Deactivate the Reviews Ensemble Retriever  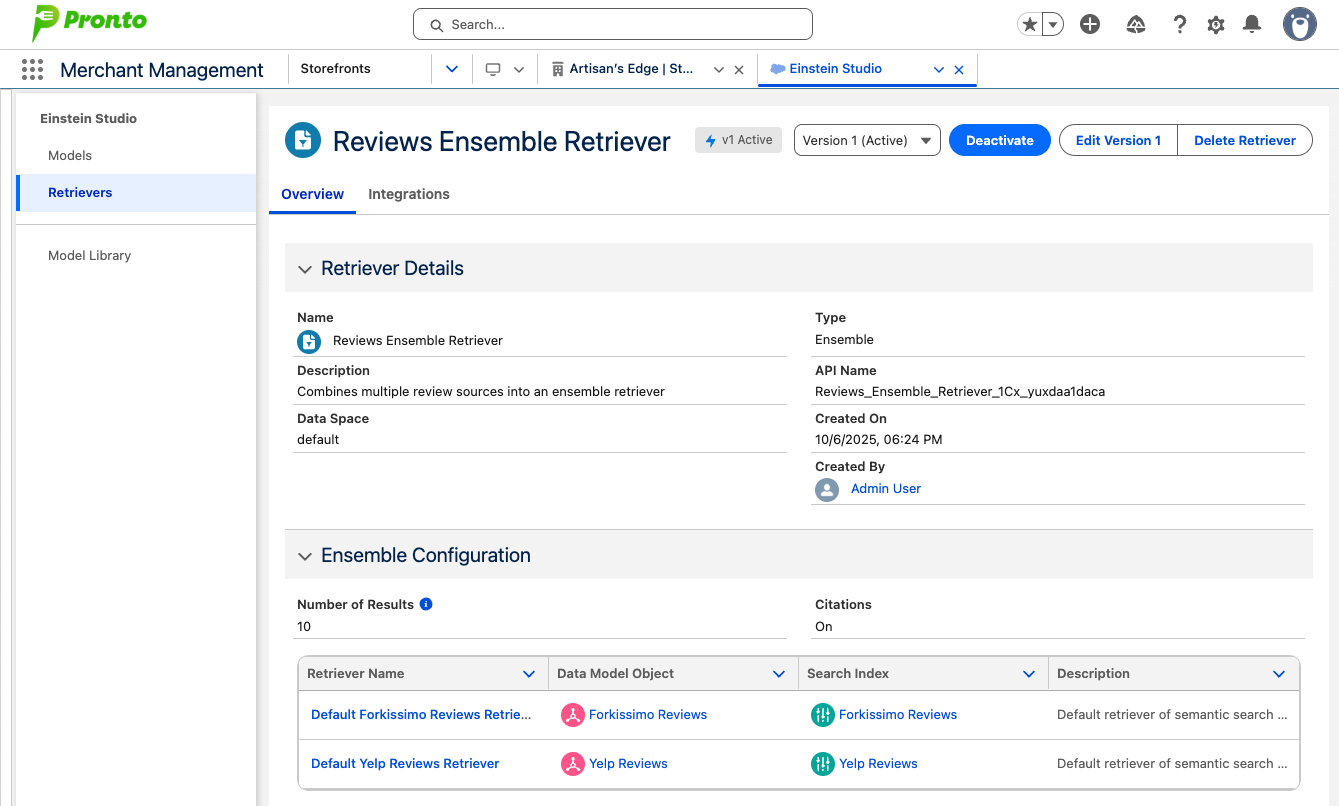point(999,140)
